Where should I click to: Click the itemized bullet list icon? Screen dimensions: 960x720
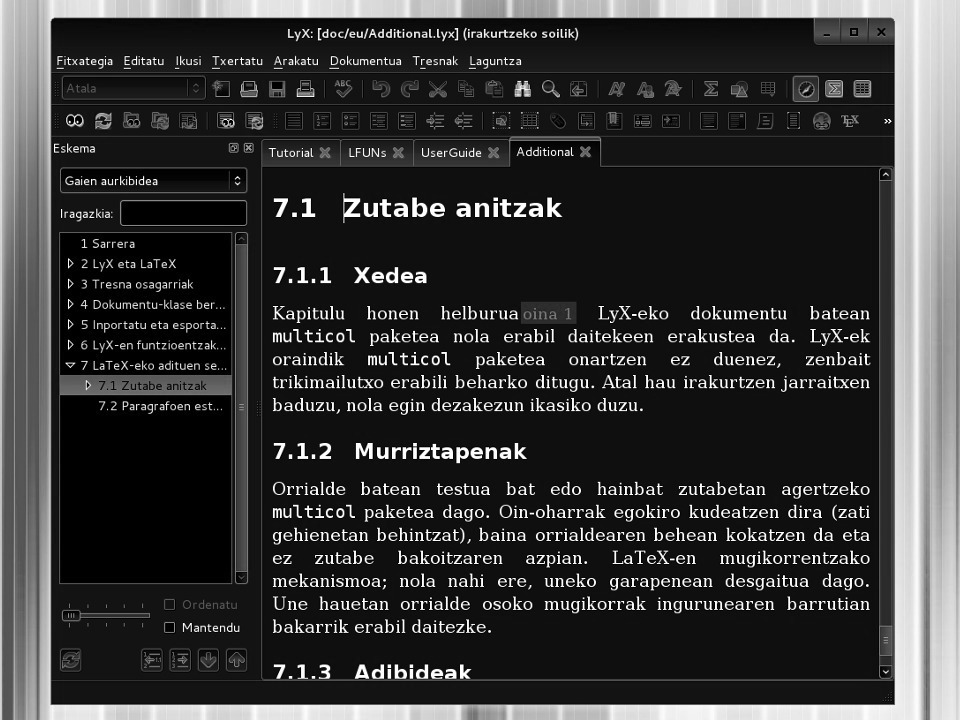(x=350, y=121)
